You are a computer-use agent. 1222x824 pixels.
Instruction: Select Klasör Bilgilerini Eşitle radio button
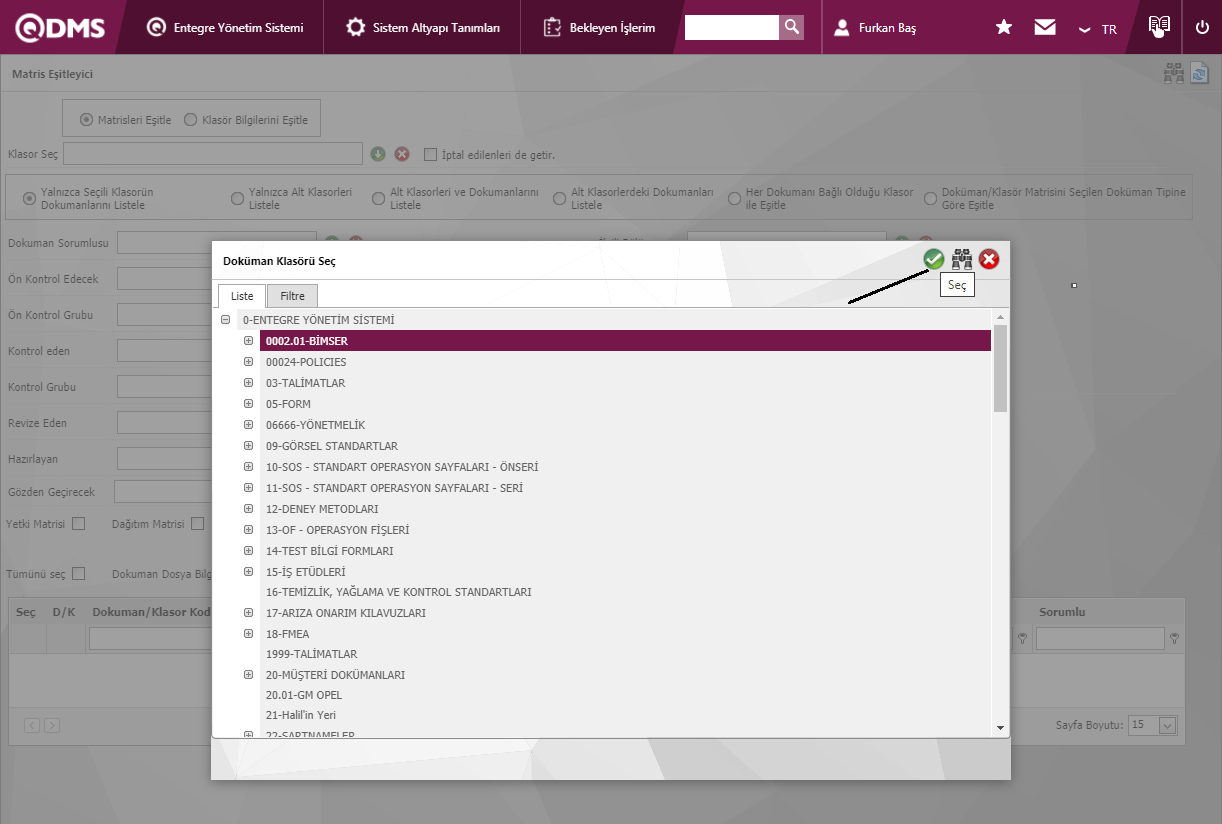pos(190,120)
